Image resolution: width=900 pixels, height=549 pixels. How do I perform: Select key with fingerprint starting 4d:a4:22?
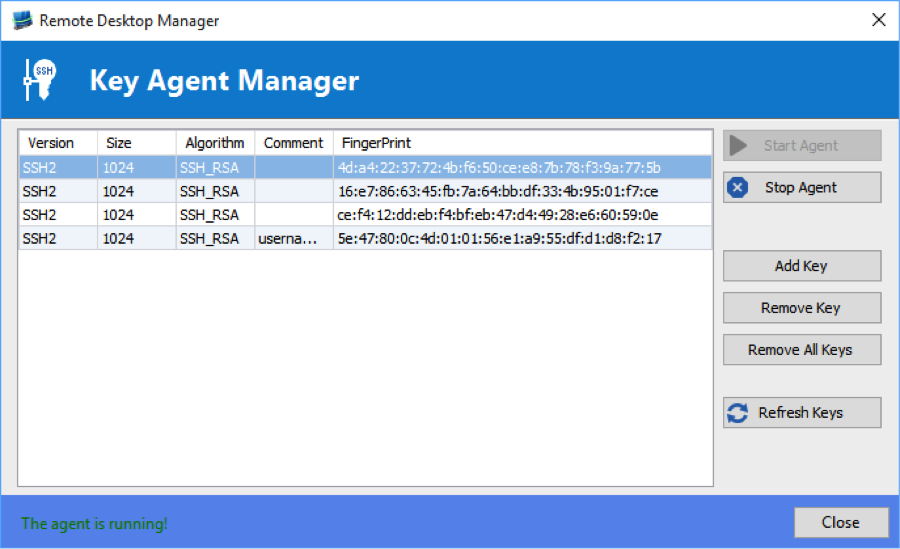point(498,168)
